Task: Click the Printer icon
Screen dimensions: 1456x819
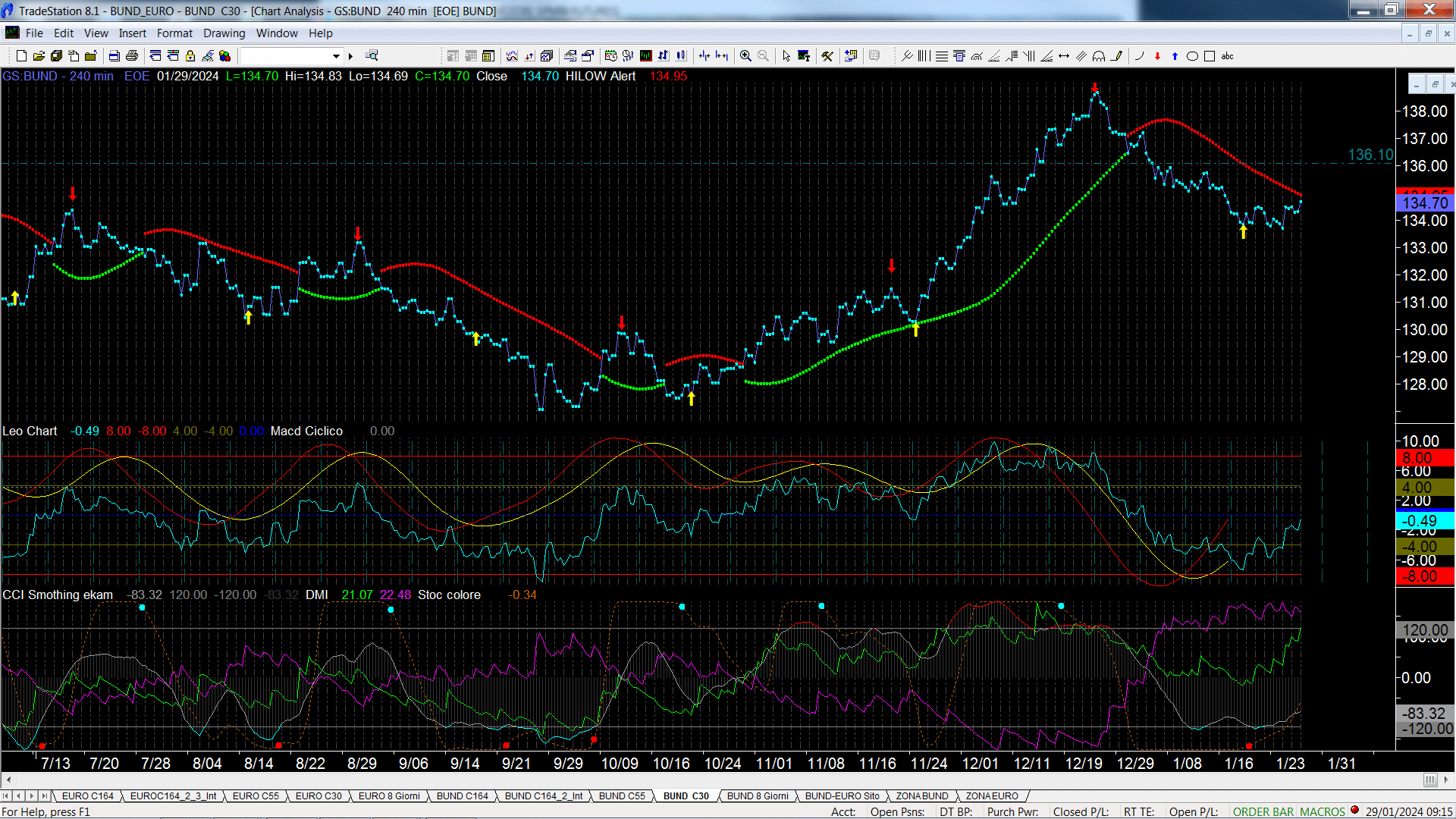Action: pyautogui.click(x=132, y=56)
